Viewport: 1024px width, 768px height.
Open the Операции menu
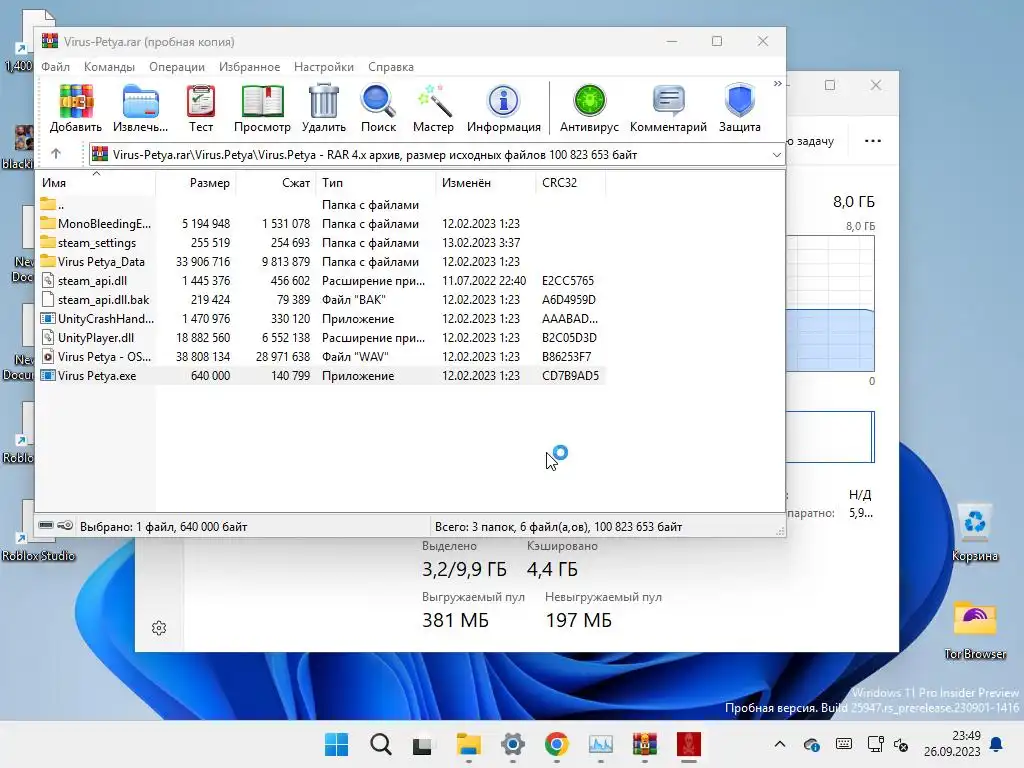pyautogui.click(x=176, y=67)
